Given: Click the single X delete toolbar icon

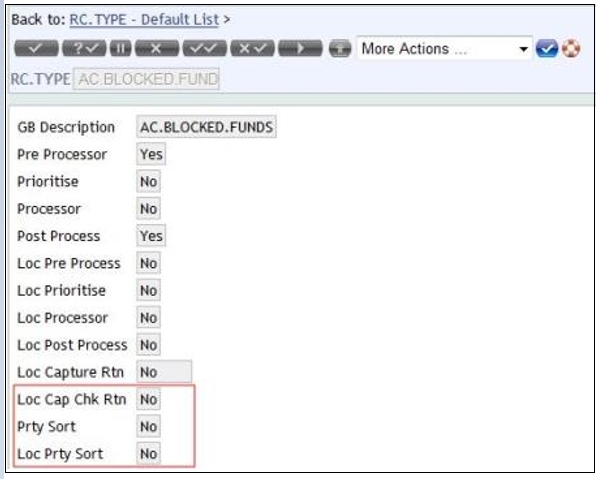Looking at the screenshot, I should point(155,50).
